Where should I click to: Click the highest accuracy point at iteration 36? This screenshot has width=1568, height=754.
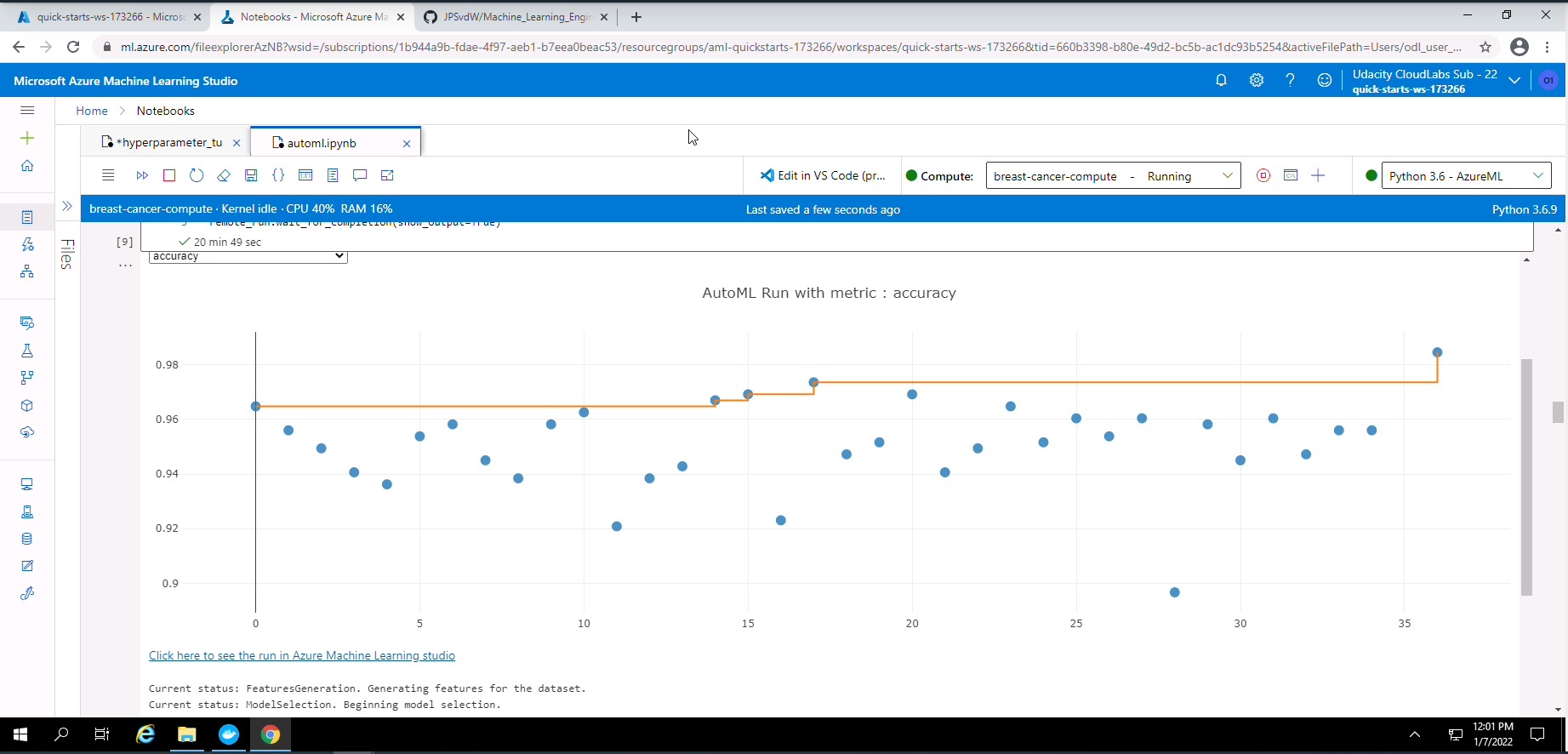tap(1437, 352)
